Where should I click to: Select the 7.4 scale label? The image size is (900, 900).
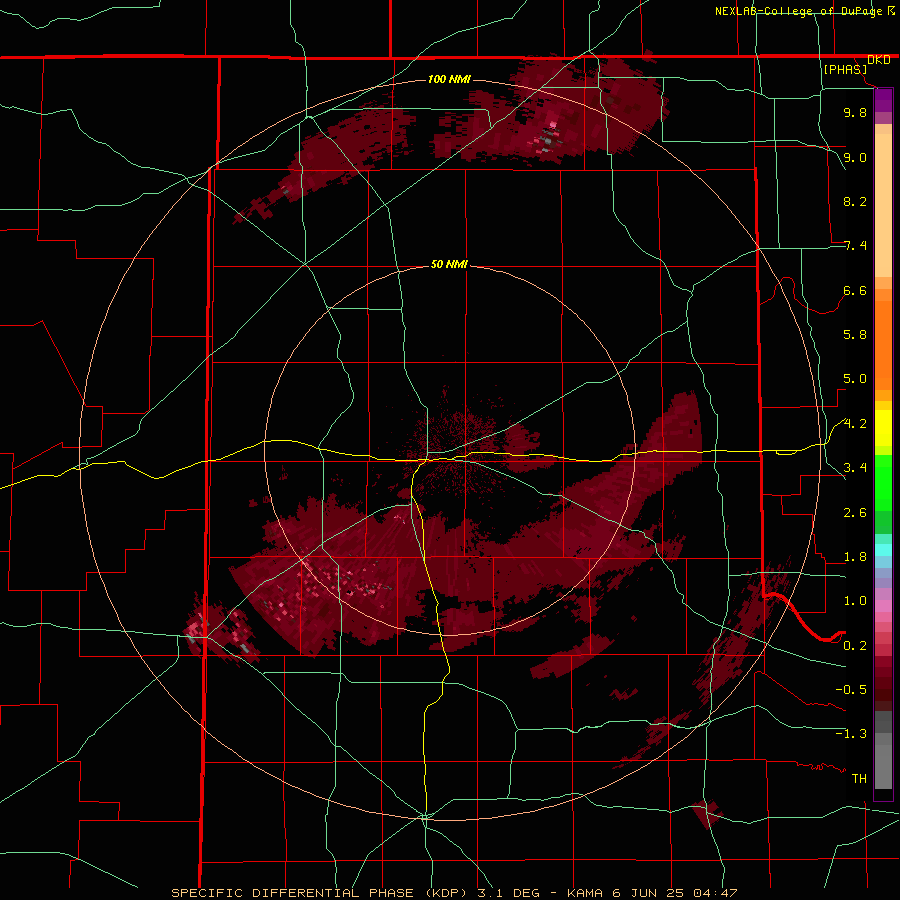855,246
